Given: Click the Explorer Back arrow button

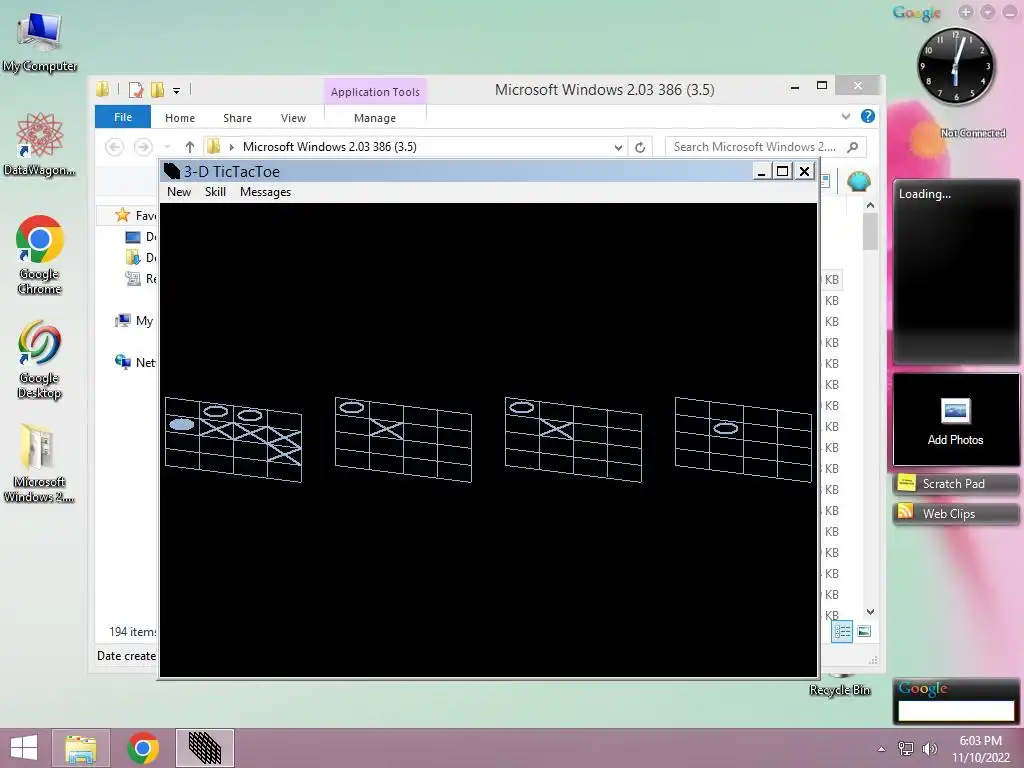Looking at the screenshot, I should pyautogui.click(x=114, y=147).
